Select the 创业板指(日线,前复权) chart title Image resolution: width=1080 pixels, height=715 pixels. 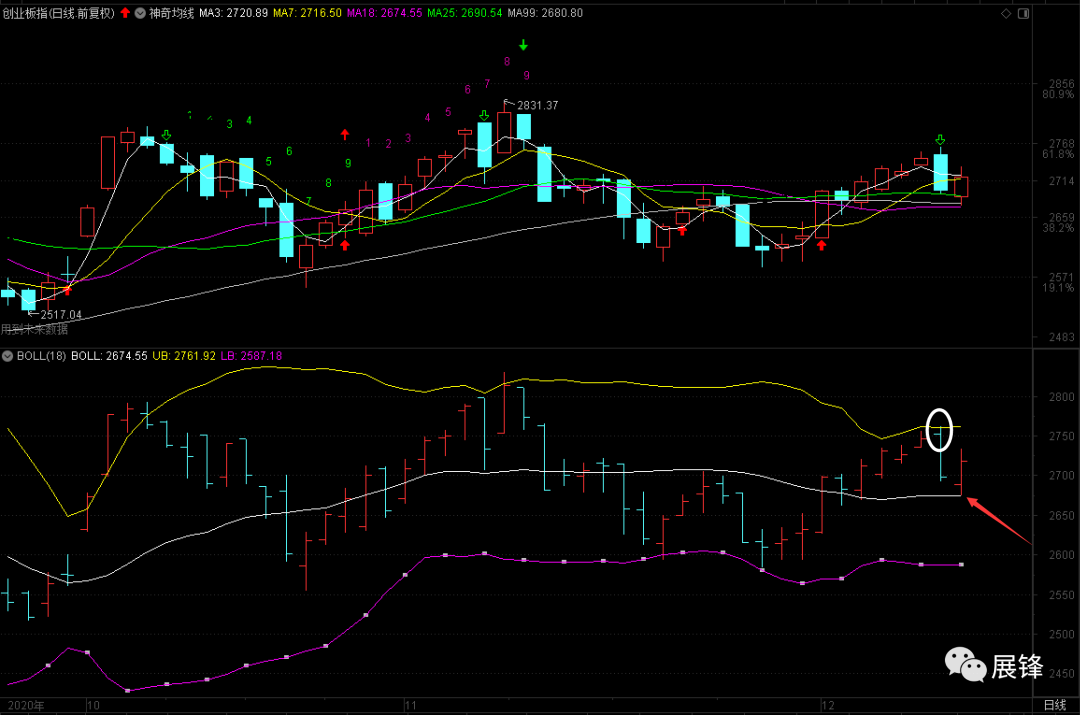coord(59,13)
